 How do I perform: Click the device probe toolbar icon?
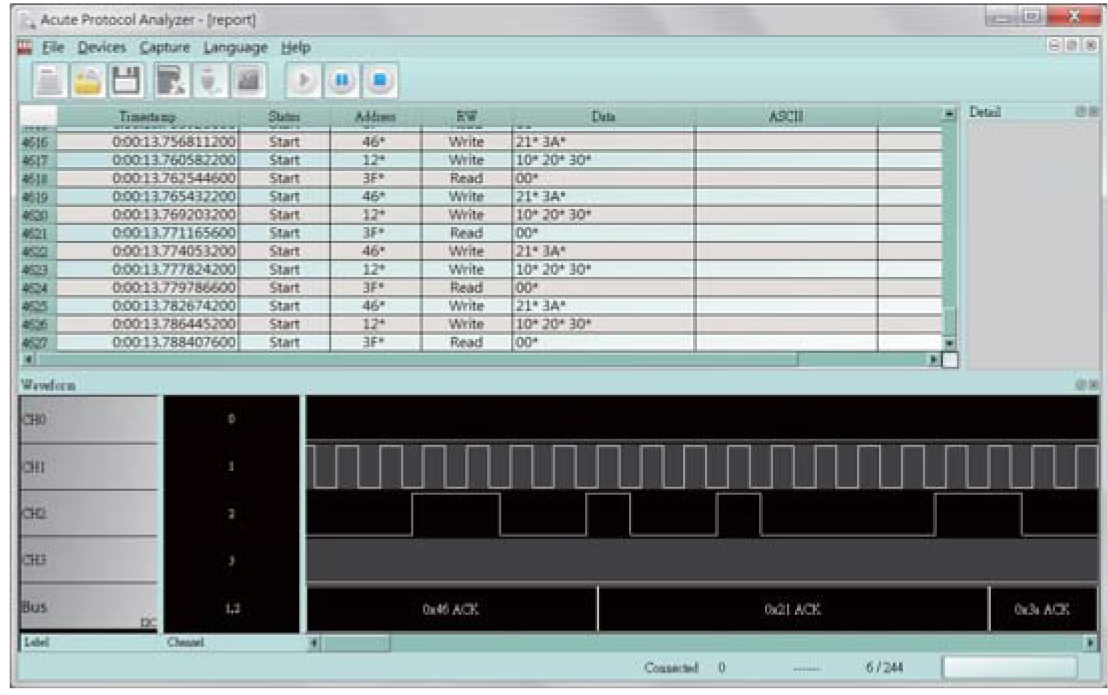(209, 81)
